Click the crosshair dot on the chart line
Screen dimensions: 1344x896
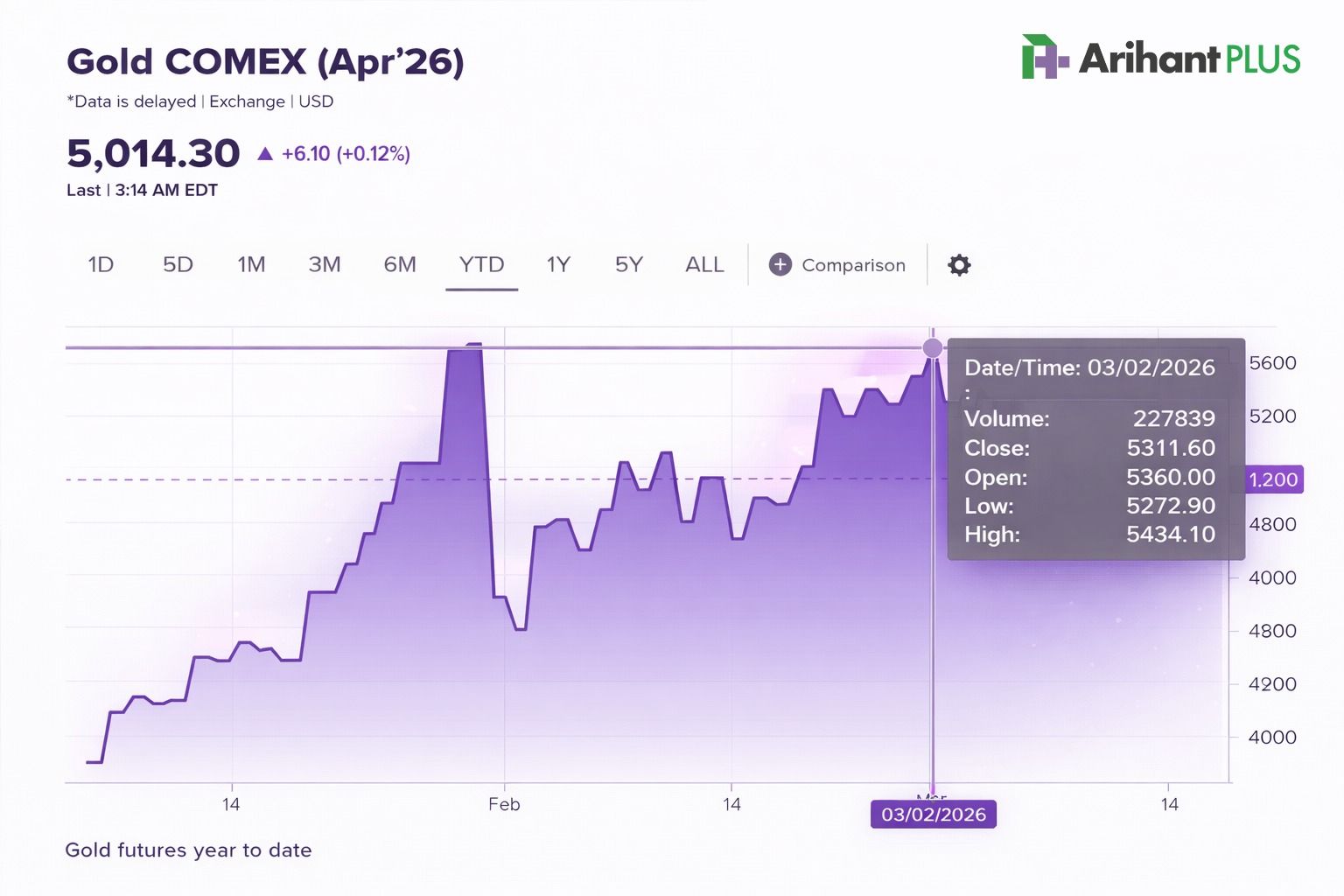tap(933, 348)
